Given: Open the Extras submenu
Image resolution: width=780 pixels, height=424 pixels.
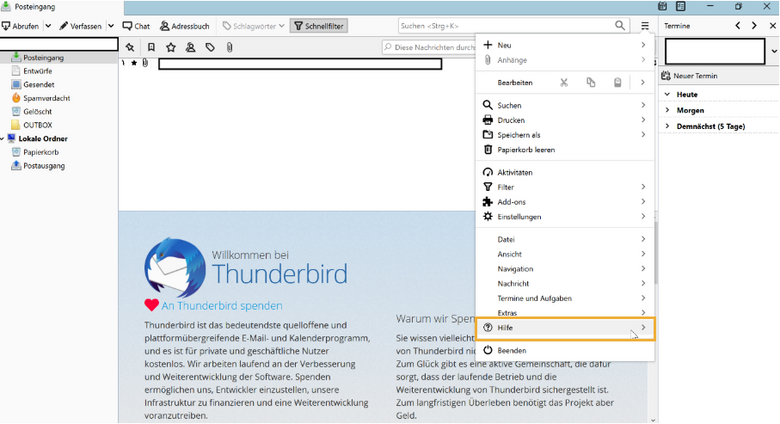Looking at the screenshot, I should [565, 313].
